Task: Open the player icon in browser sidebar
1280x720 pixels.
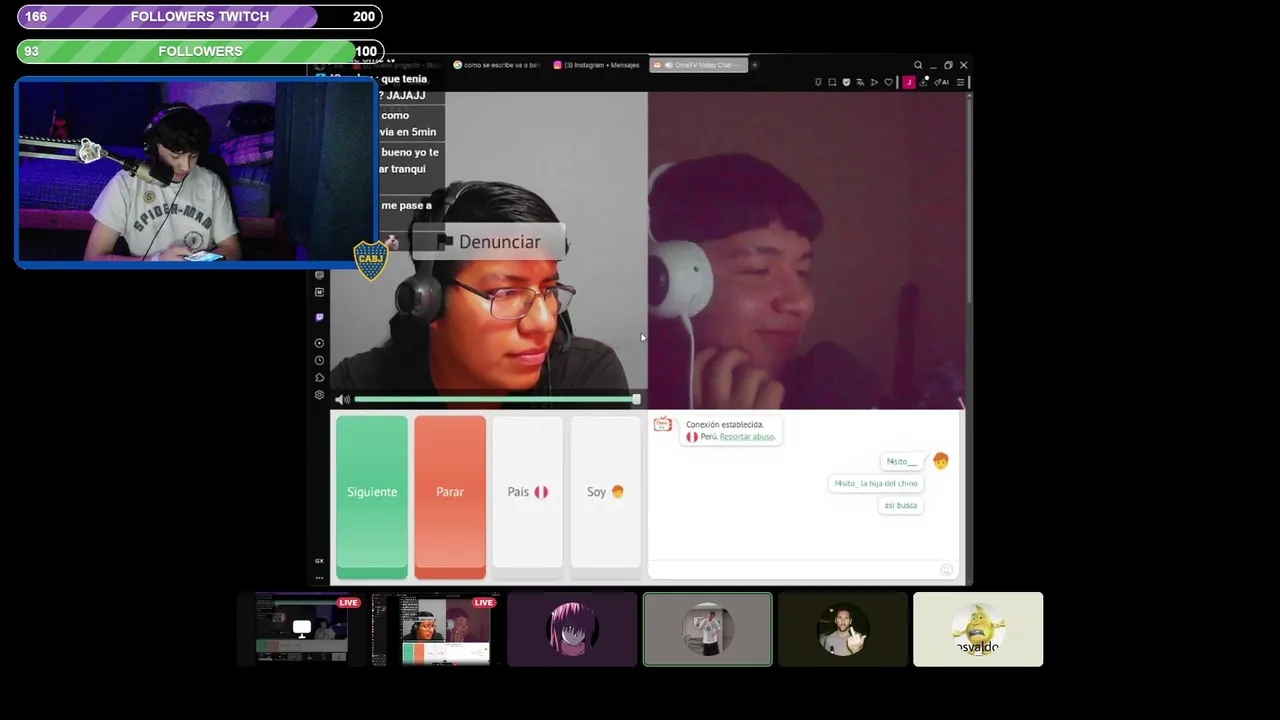Action: pos(319,343)
